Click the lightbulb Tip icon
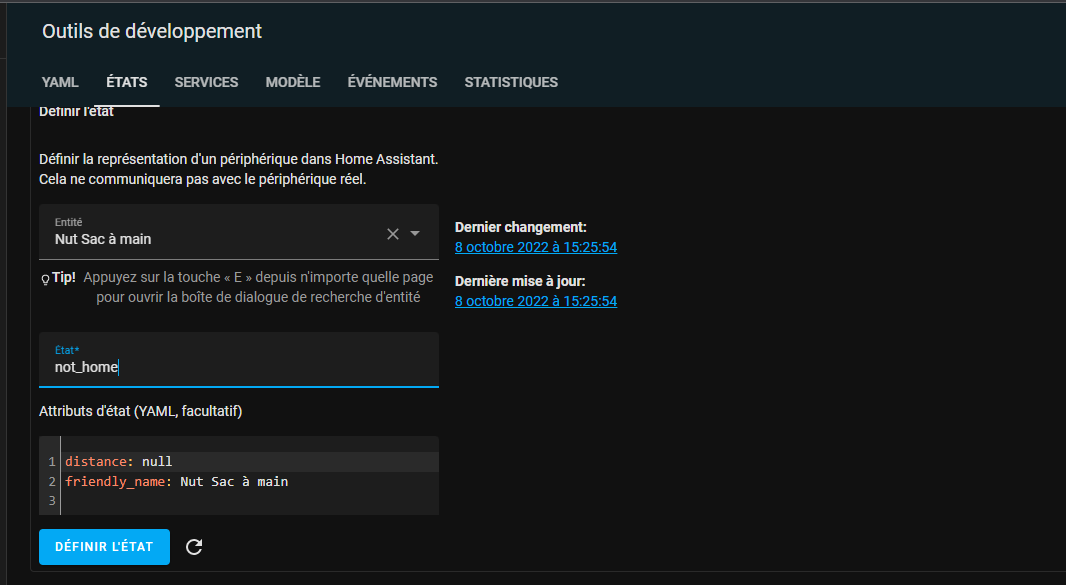The image size is (1066, 585). coord(45,279)
